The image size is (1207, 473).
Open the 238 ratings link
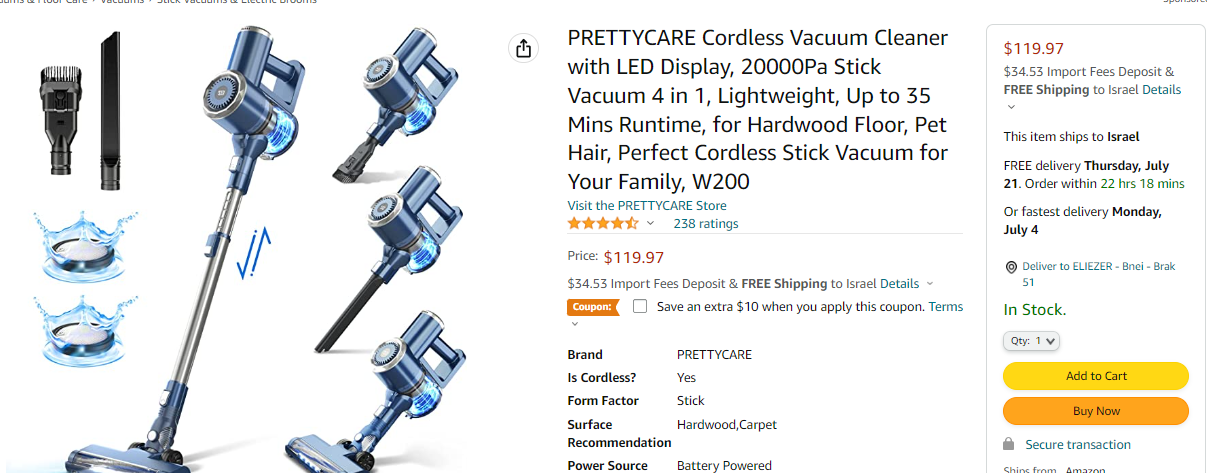click(705, 224)
